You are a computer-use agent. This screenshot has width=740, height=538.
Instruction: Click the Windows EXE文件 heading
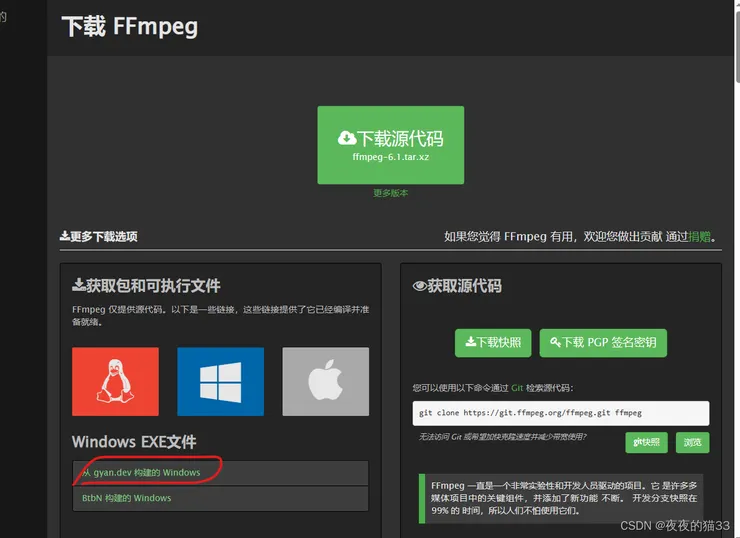coord(134,442)
